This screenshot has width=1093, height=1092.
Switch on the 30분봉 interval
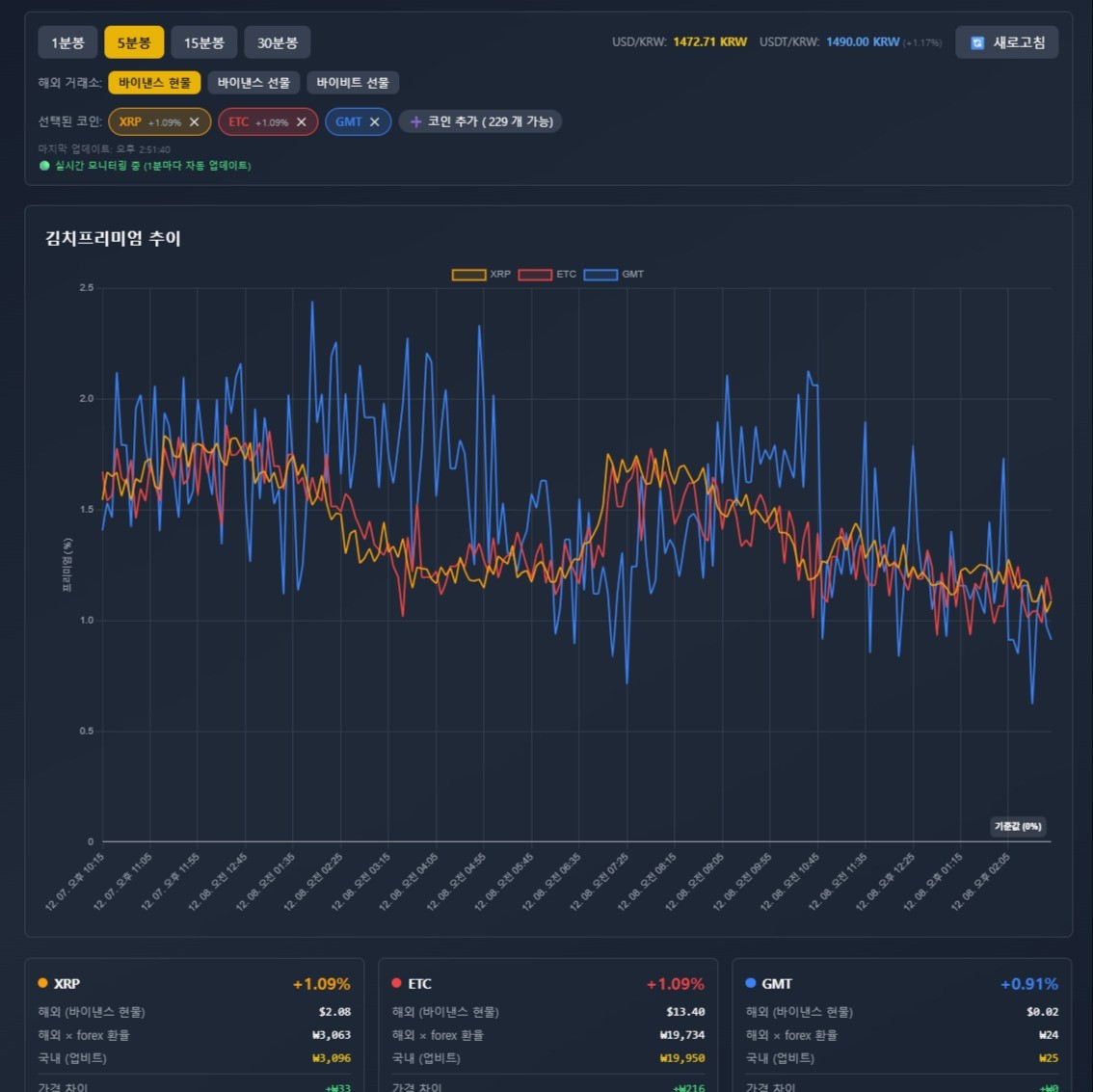click(278, 41)
